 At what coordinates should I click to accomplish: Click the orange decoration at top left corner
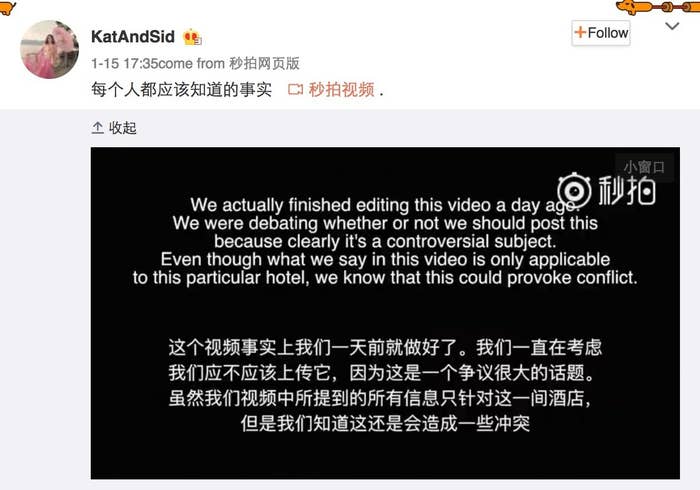[x=7, y=7]
